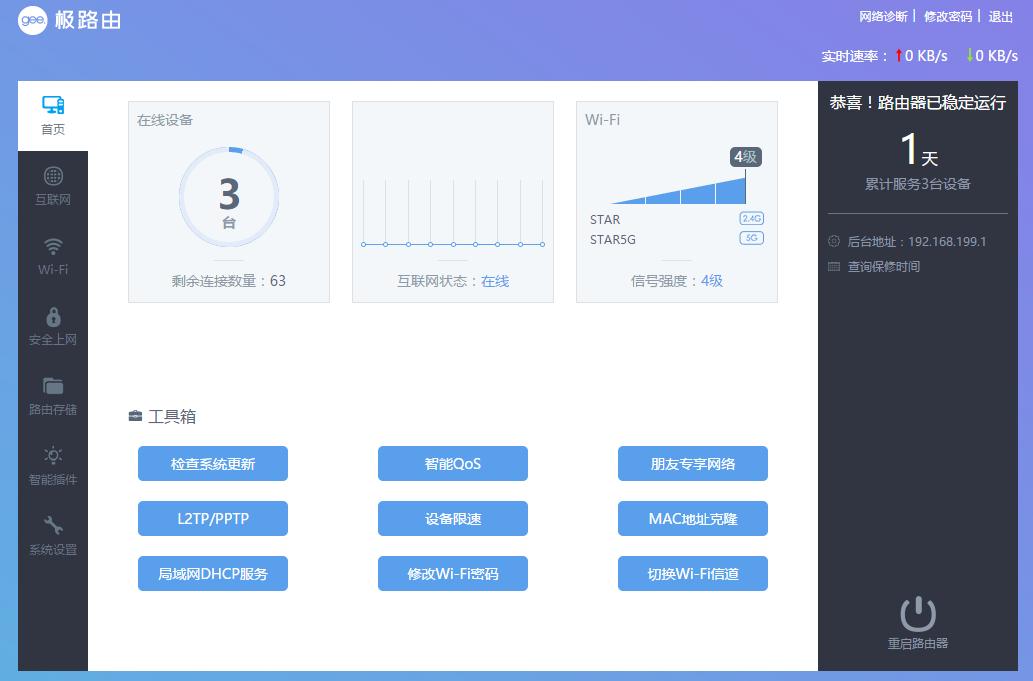This screenshot has width=1033, height=681.
Task: Open the 智能QoS tool
Action: point(452,464)
